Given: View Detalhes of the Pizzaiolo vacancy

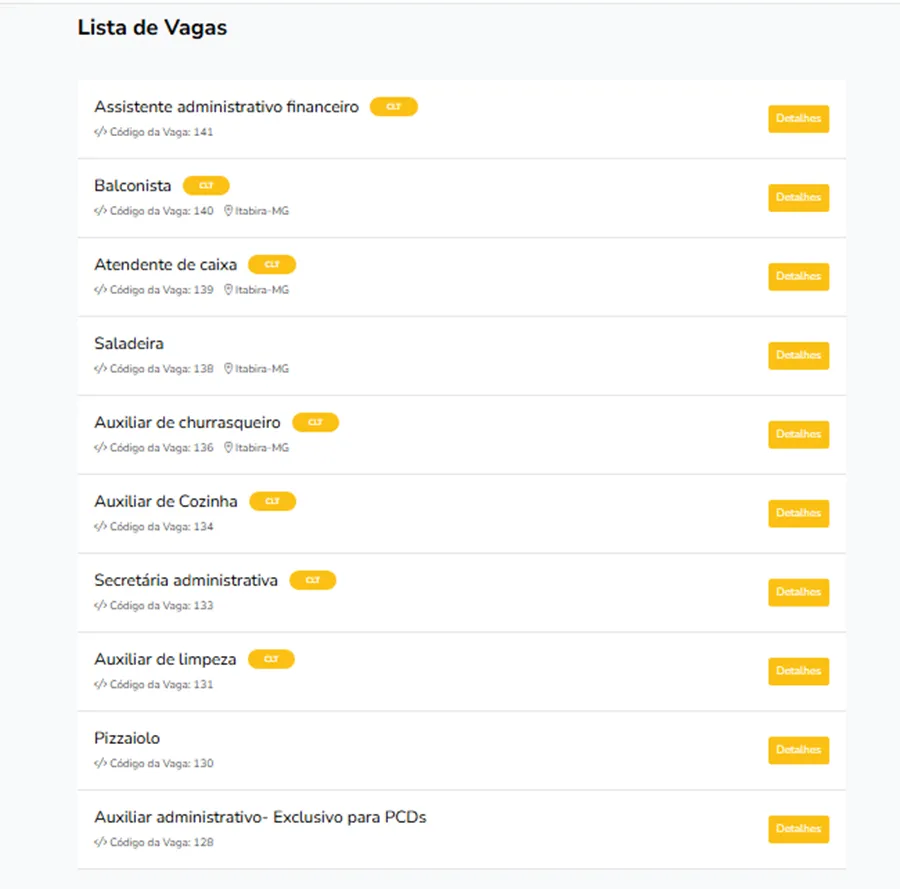Looking at the screenshot, I should click(798, 750).
